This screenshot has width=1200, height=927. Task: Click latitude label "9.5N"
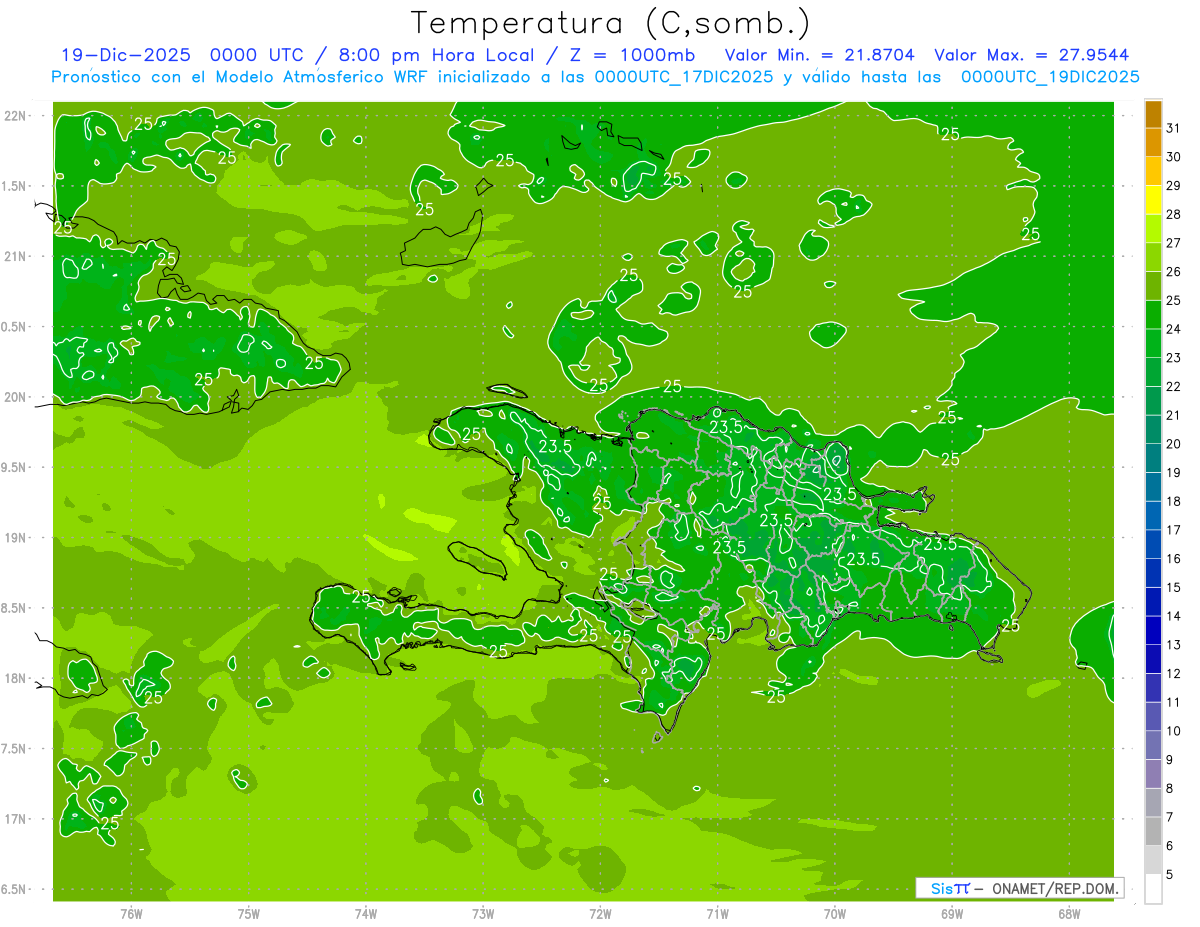coord(15,467)
